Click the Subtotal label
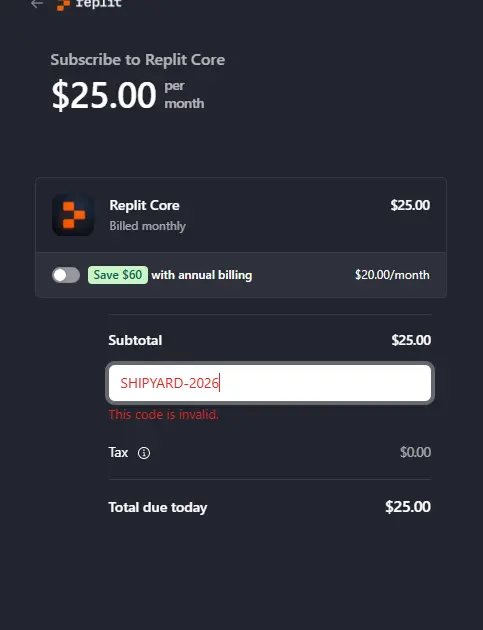 pos(135,340)
